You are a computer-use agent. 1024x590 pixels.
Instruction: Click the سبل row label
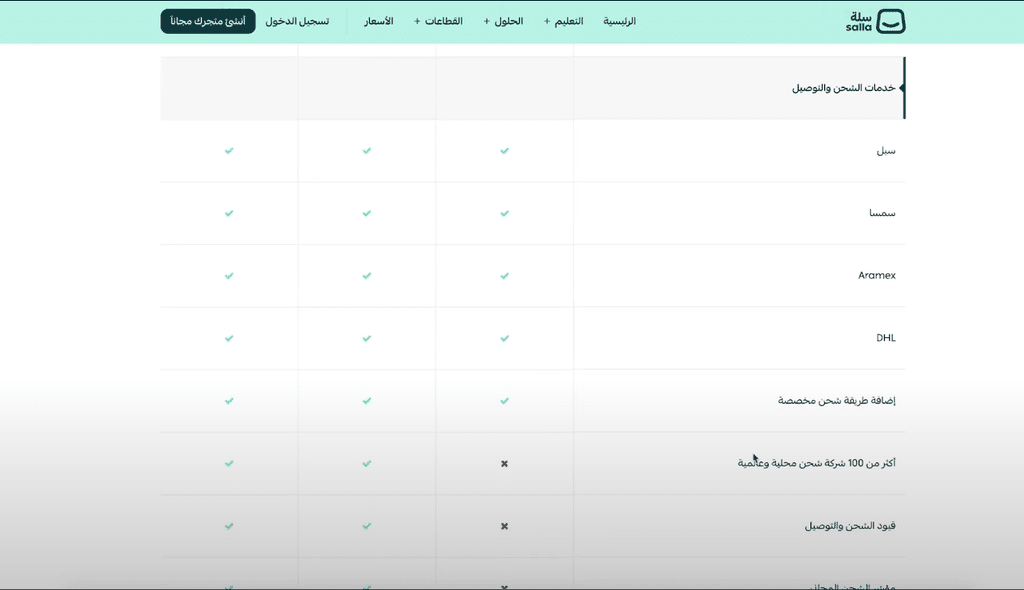tap(886, 151)
